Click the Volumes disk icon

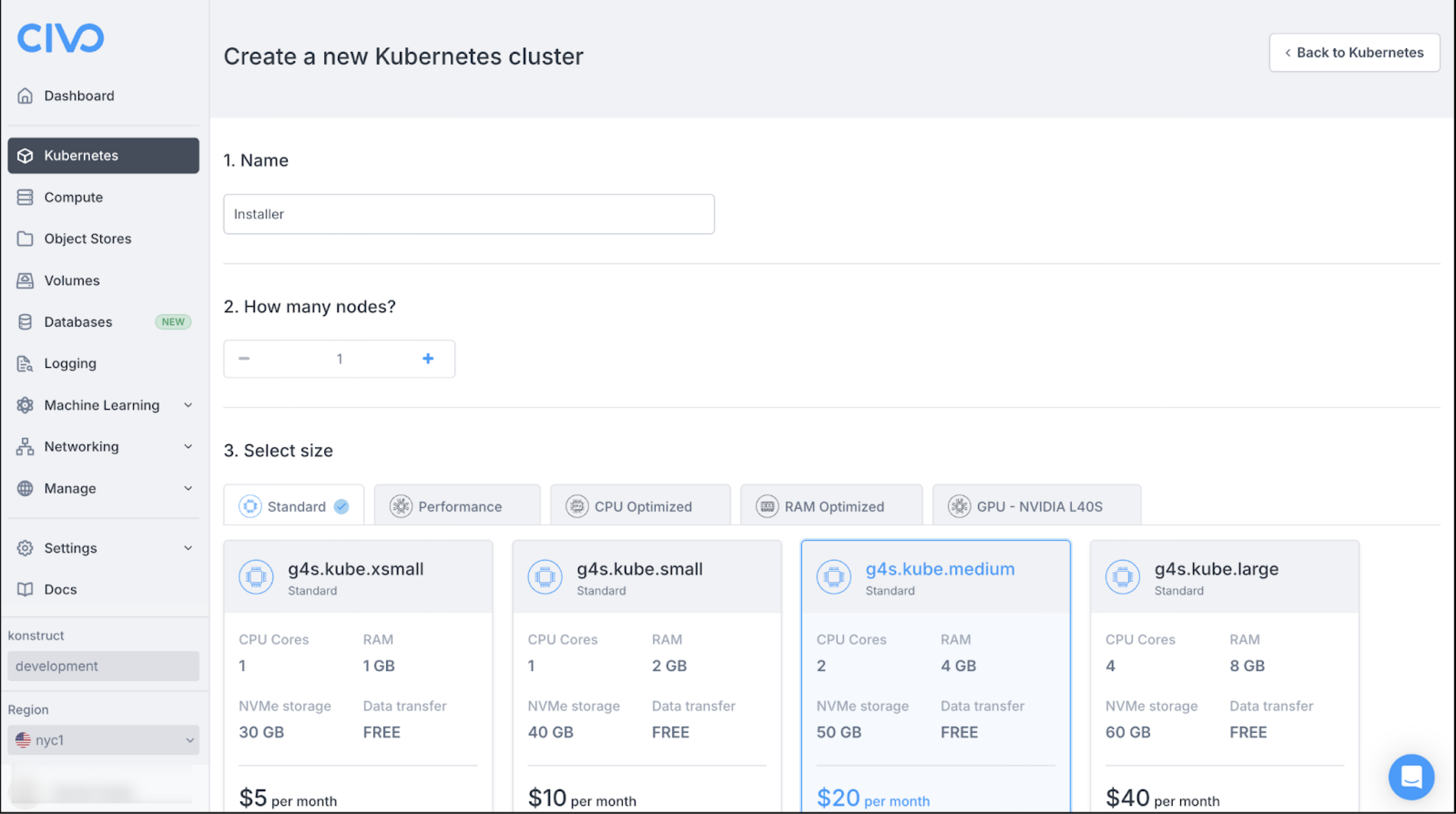coord(25,280)
